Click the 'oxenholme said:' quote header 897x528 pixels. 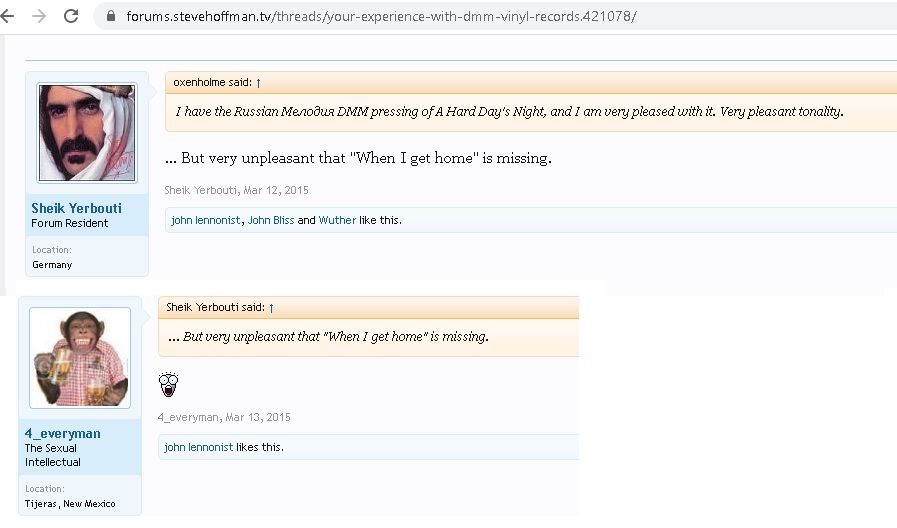pos(212,82)
